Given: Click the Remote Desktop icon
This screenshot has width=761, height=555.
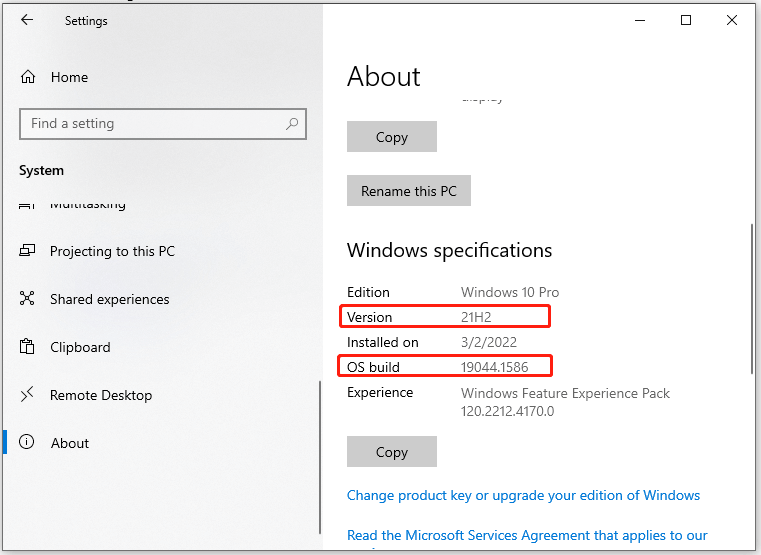Looking at the screenshot, I should click(x=27, y=394).
